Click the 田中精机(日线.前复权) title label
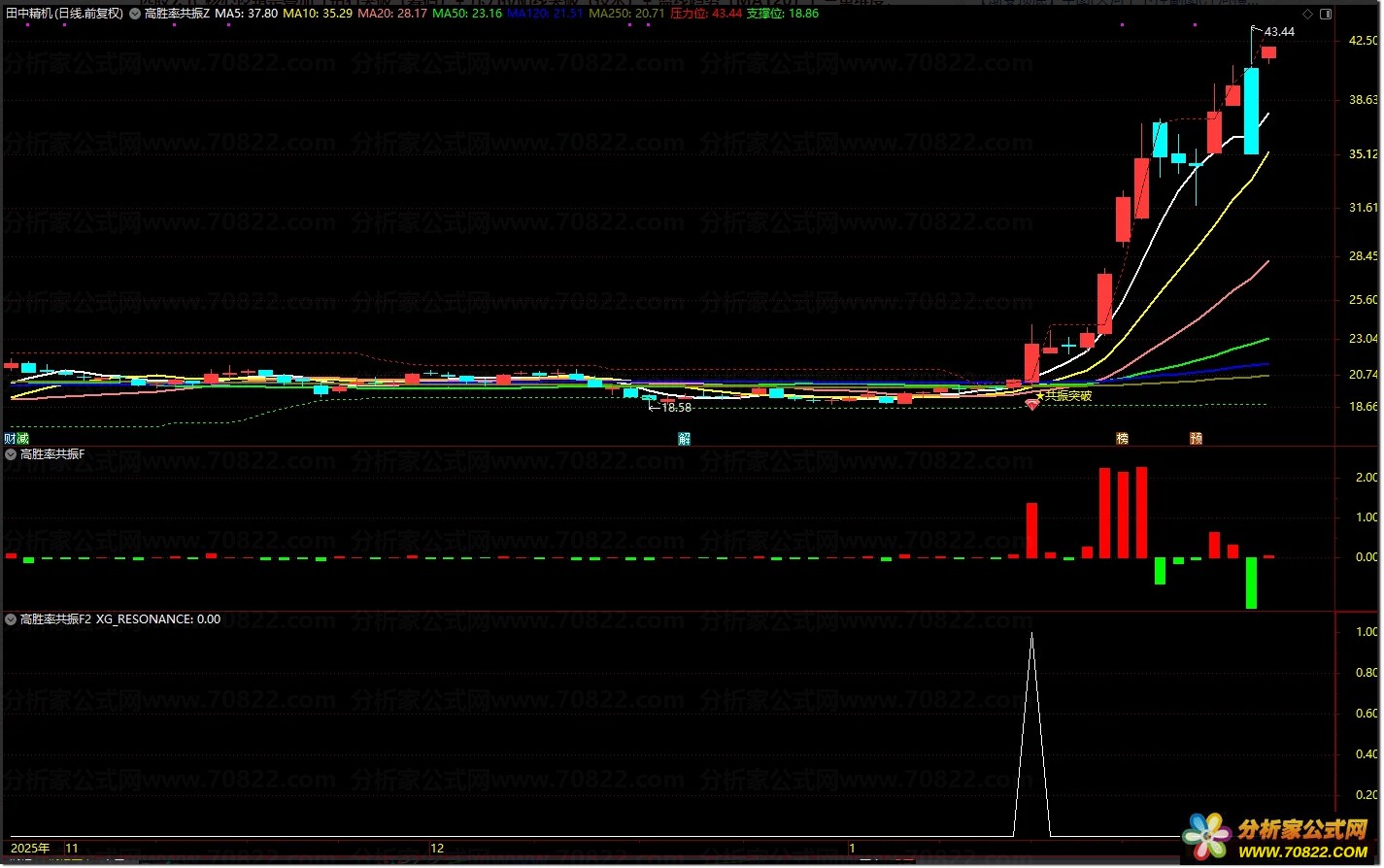Viewport: 1384px width, 868px height. (64, 14)
